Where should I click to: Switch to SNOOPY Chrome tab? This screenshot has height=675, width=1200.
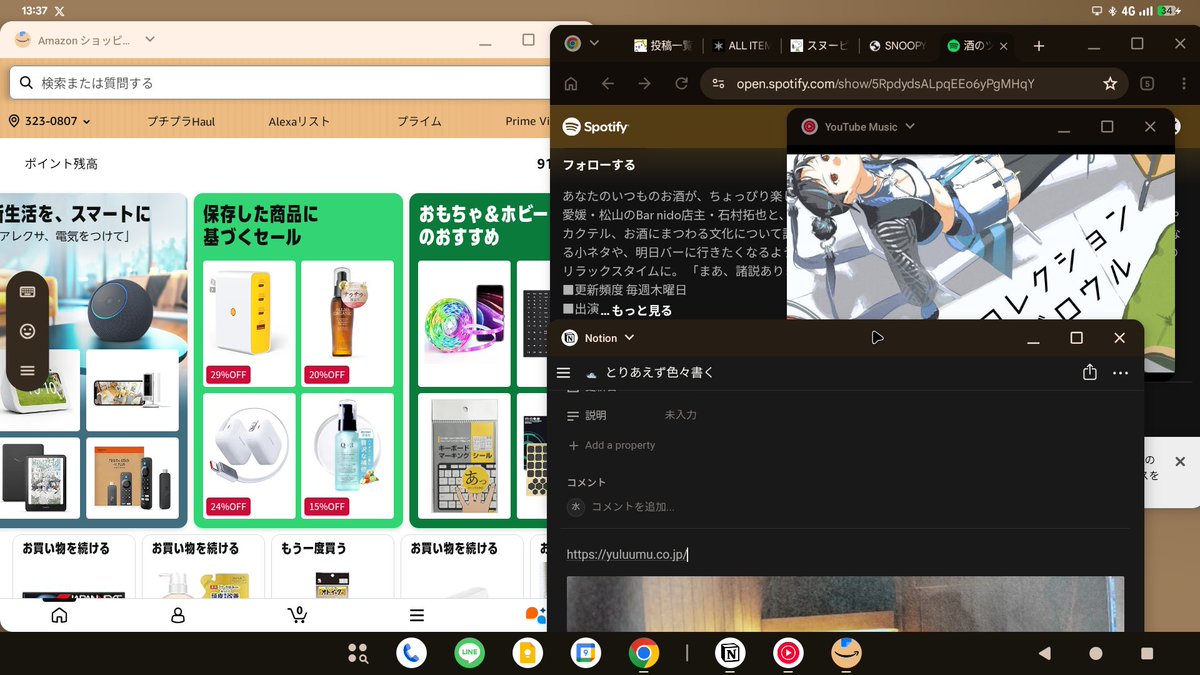click(898, 46)
